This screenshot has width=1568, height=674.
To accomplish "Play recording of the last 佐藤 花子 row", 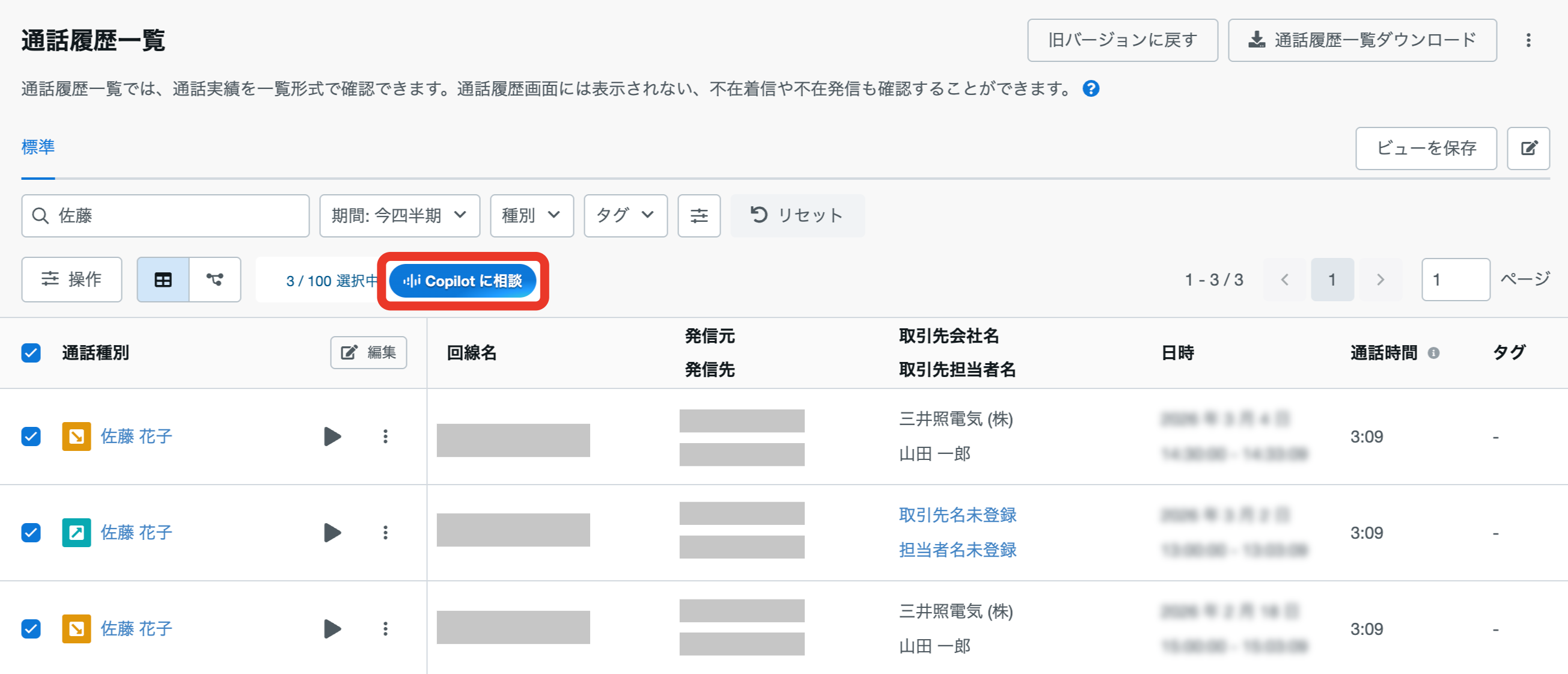I will tap(332, 629).
